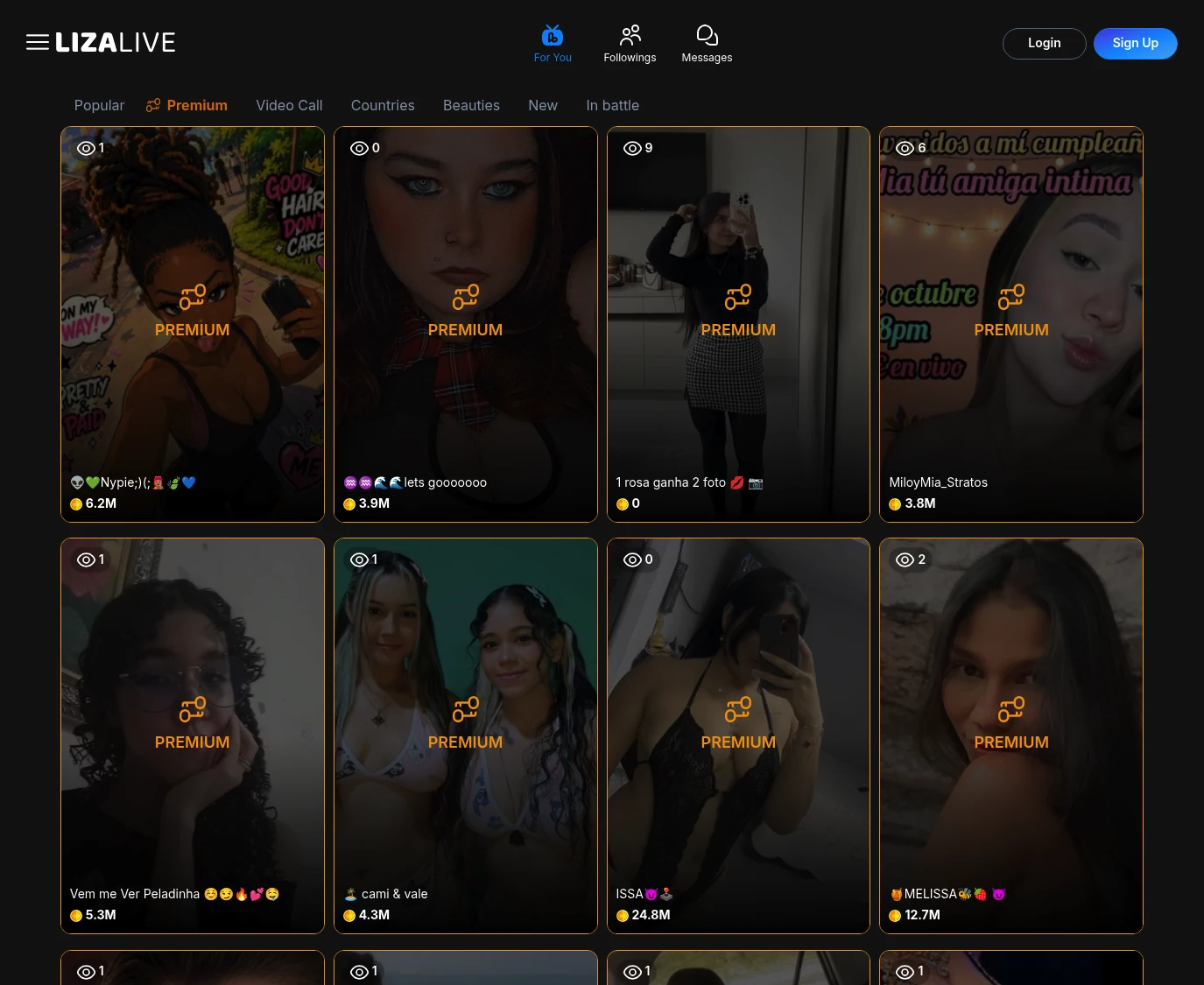Click the coin icon next to 6.2M

coord(76,504)
